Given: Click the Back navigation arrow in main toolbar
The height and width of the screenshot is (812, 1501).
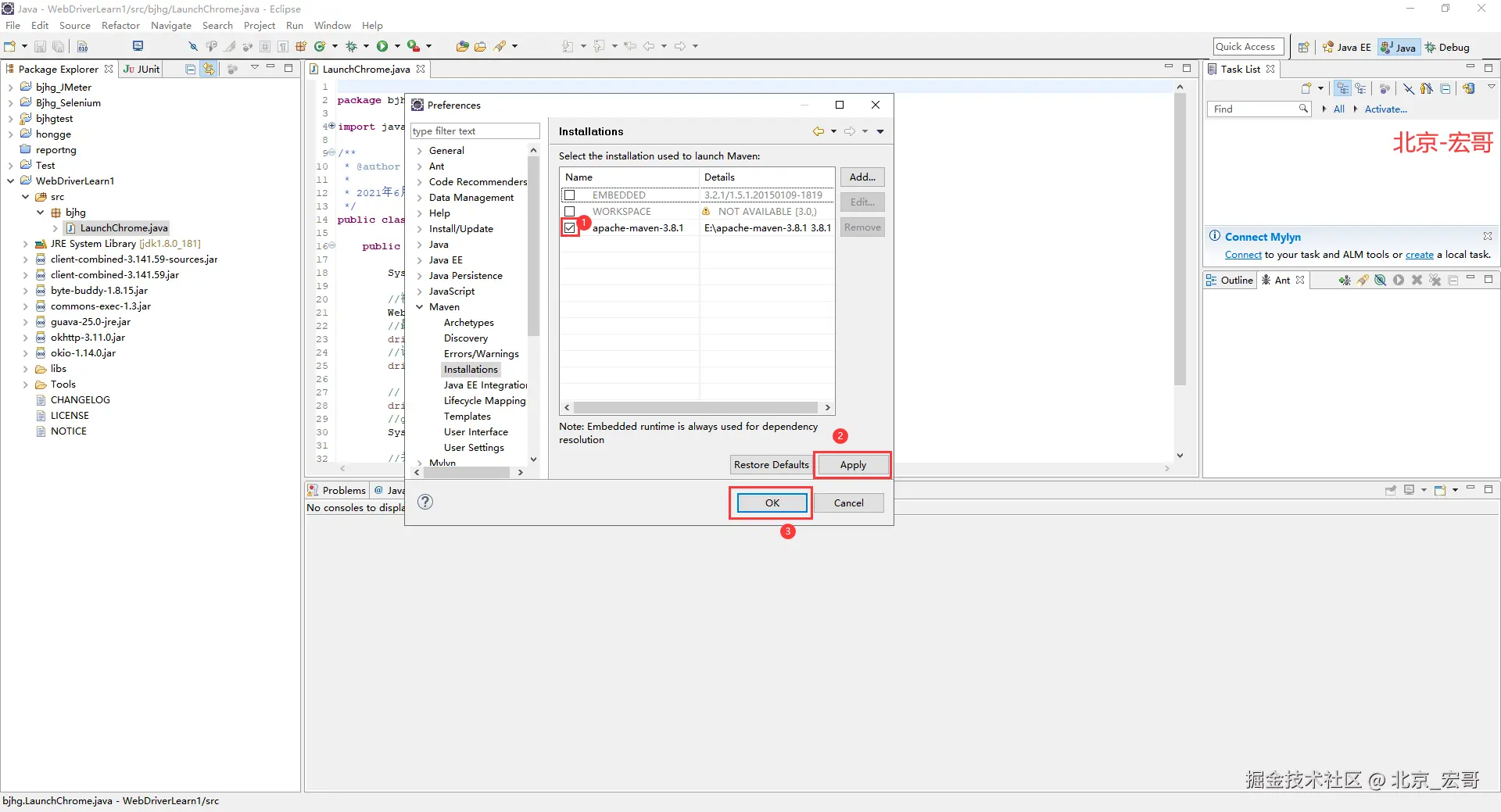Looking at the screenshot, I should pyautogui.click(x=649, y=47).
